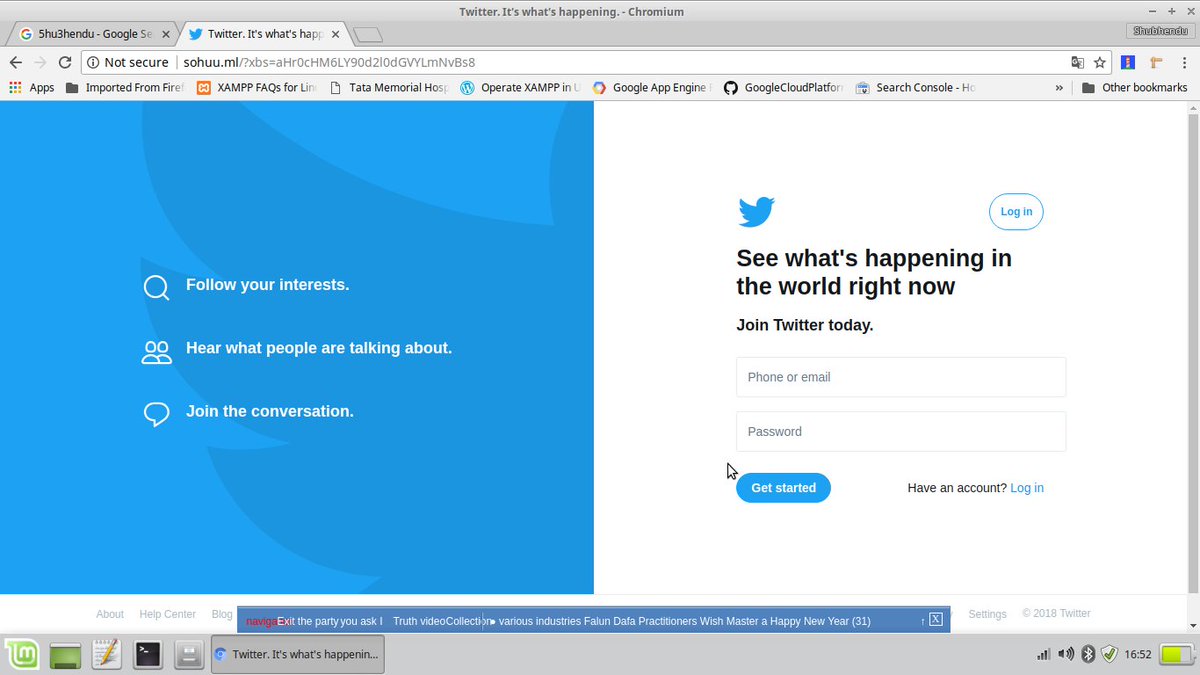The height and width of the screenshot is (675, 1200).
Task: Open the Operate XAMPP in Ubuntu bookmark
Action: coord(520,88)
